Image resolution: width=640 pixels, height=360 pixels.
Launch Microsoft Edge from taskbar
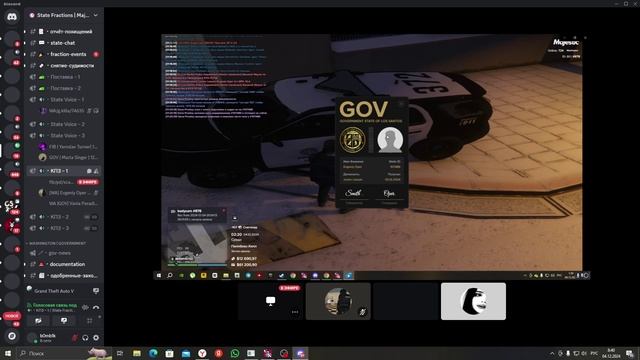tap(153, 353)
